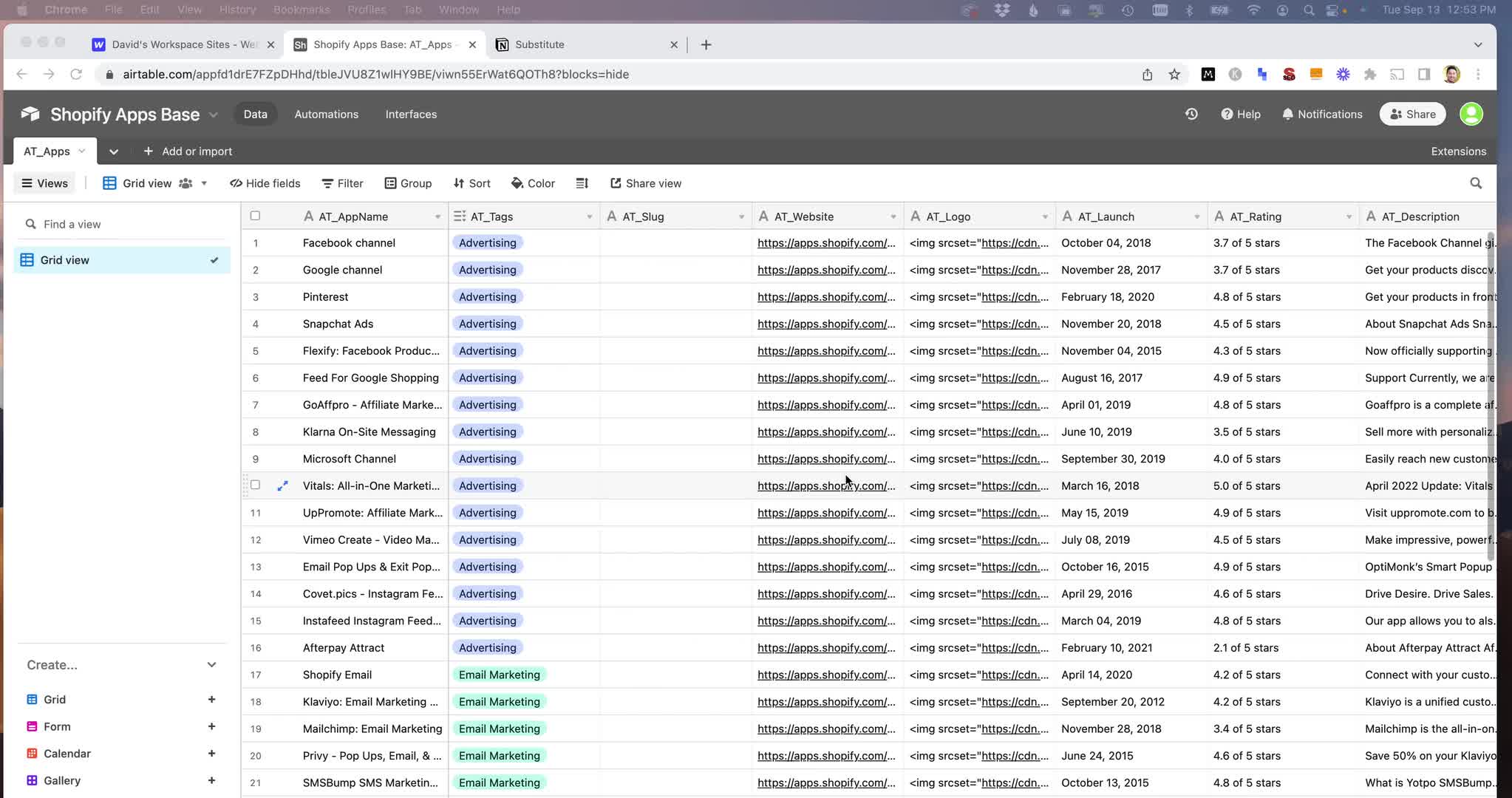Click Email Marketing tag in Shopify Email row
Screen dimensions: 1512x798
tap(499, 675)
